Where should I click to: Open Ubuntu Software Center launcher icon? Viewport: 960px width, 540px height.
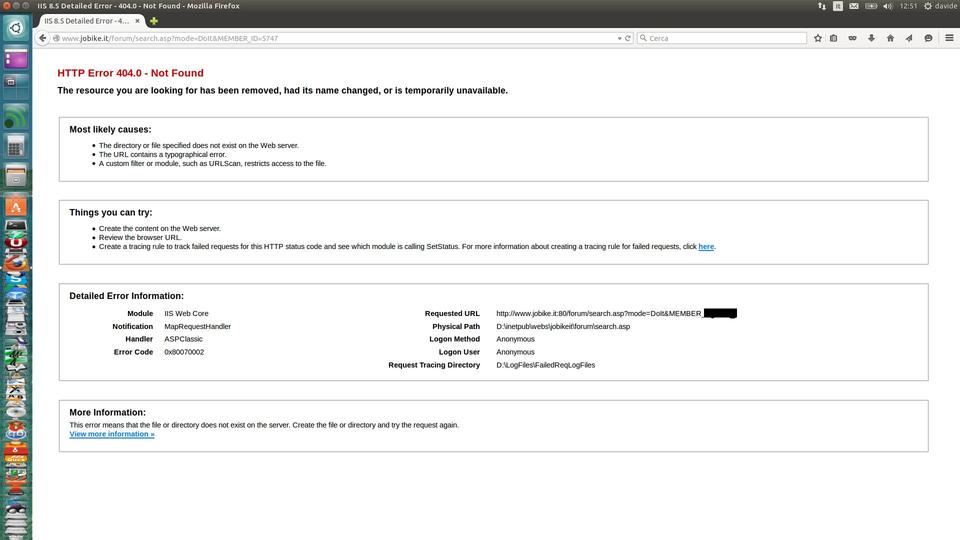coord(16,206)
